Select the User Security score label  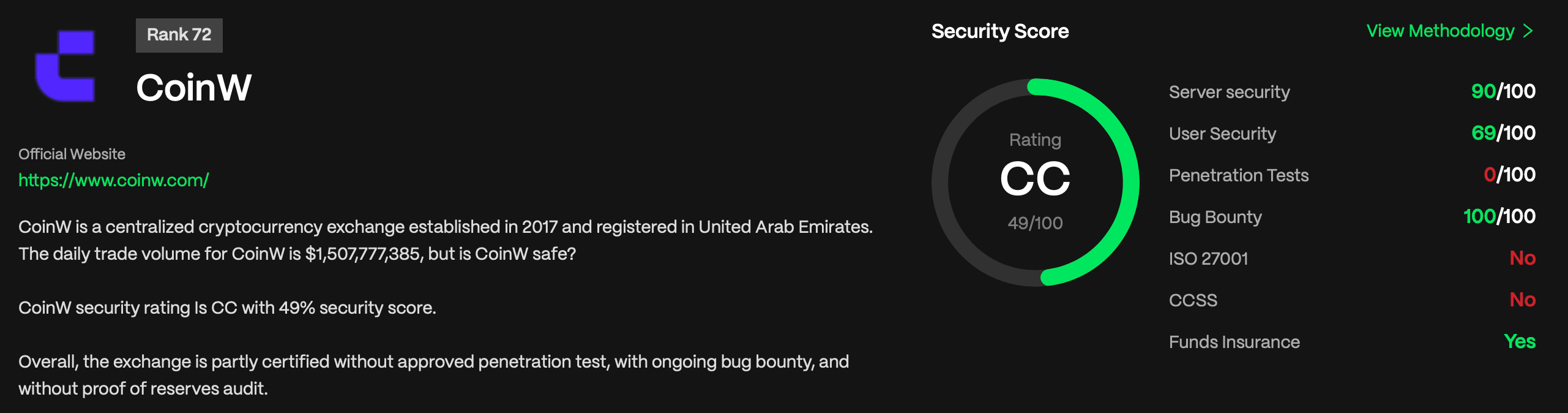click(x=1222, y=134)
